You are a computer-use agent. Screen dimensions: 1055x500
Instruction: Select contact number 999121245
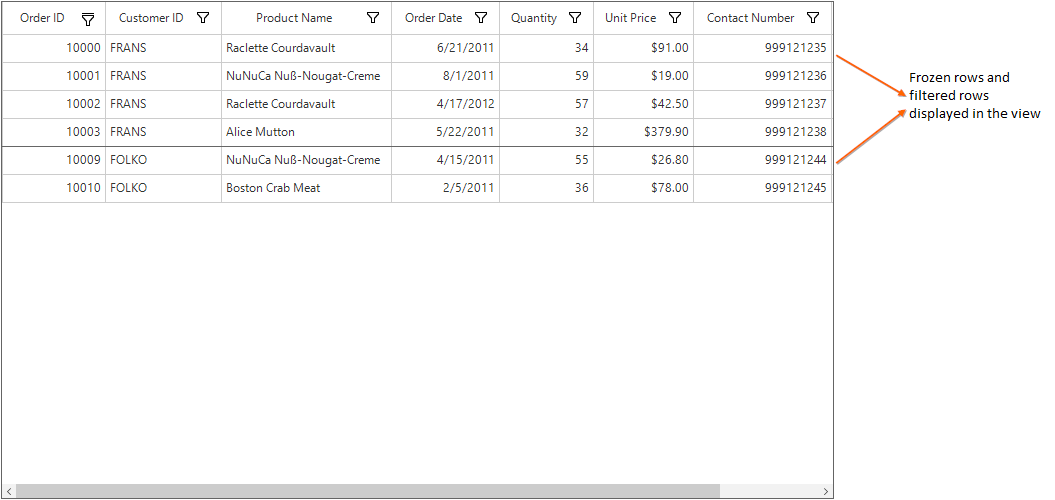763,188
